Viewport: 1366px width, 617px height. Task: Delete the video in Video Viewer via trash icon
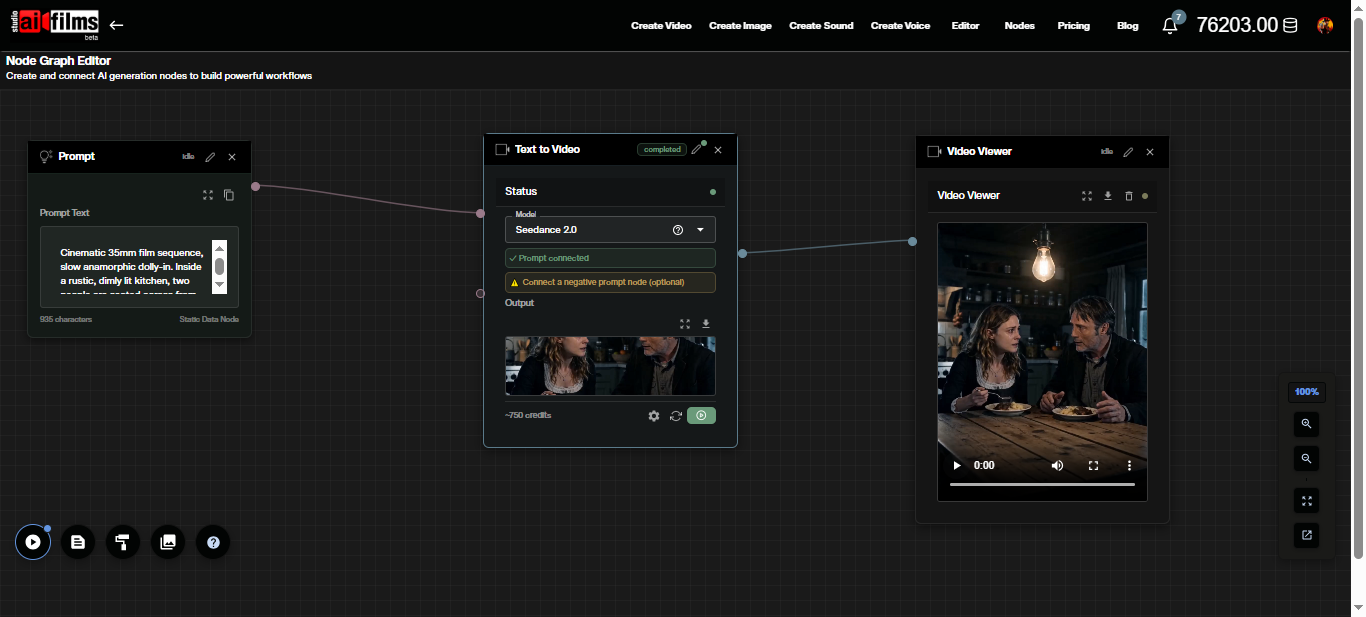[1128, 196]
